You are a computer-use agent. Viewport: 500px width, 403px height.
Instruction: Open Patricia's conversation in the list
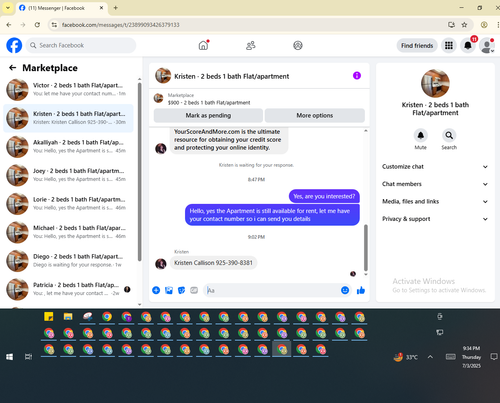68,289
